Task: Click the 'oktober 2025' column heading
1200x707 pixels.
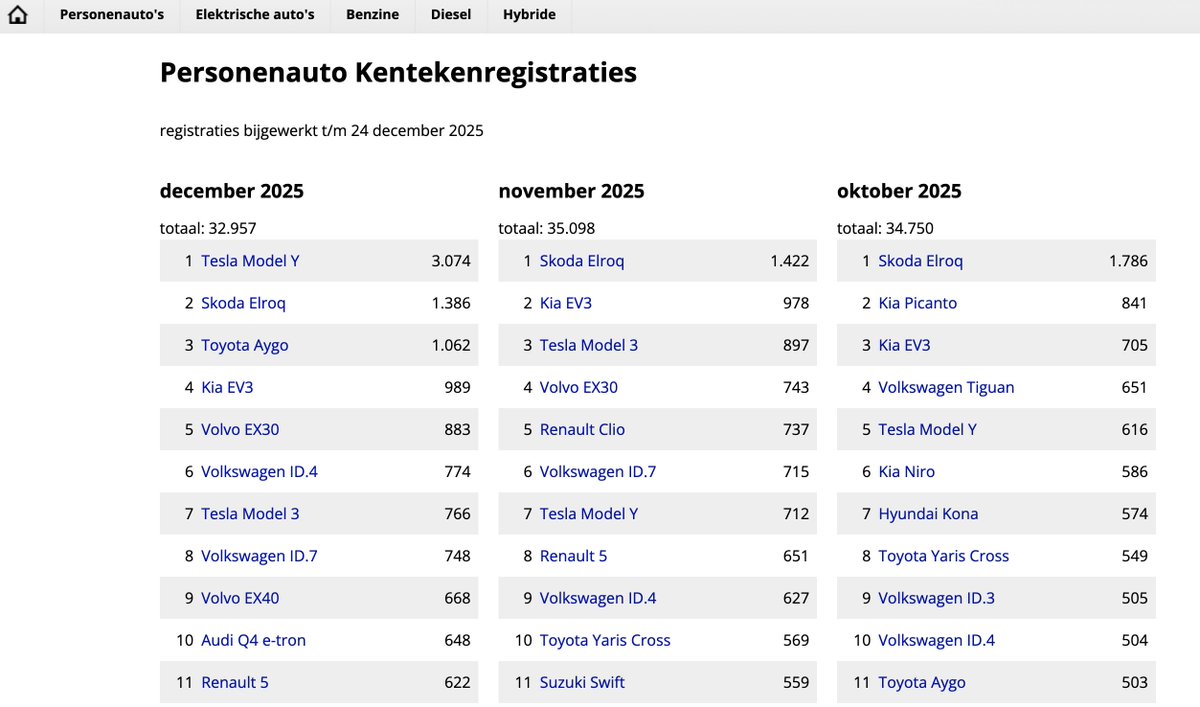Action: click(900, 191)
